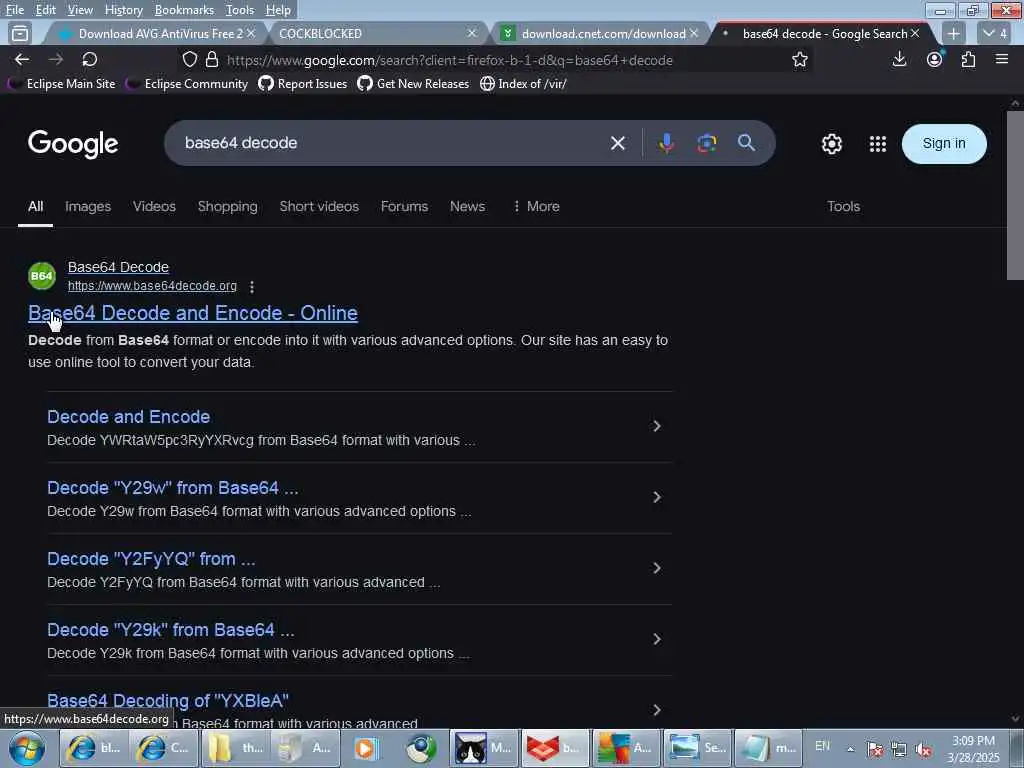
Task: Open the Bookmarks menu
Action: click(184, 10)
